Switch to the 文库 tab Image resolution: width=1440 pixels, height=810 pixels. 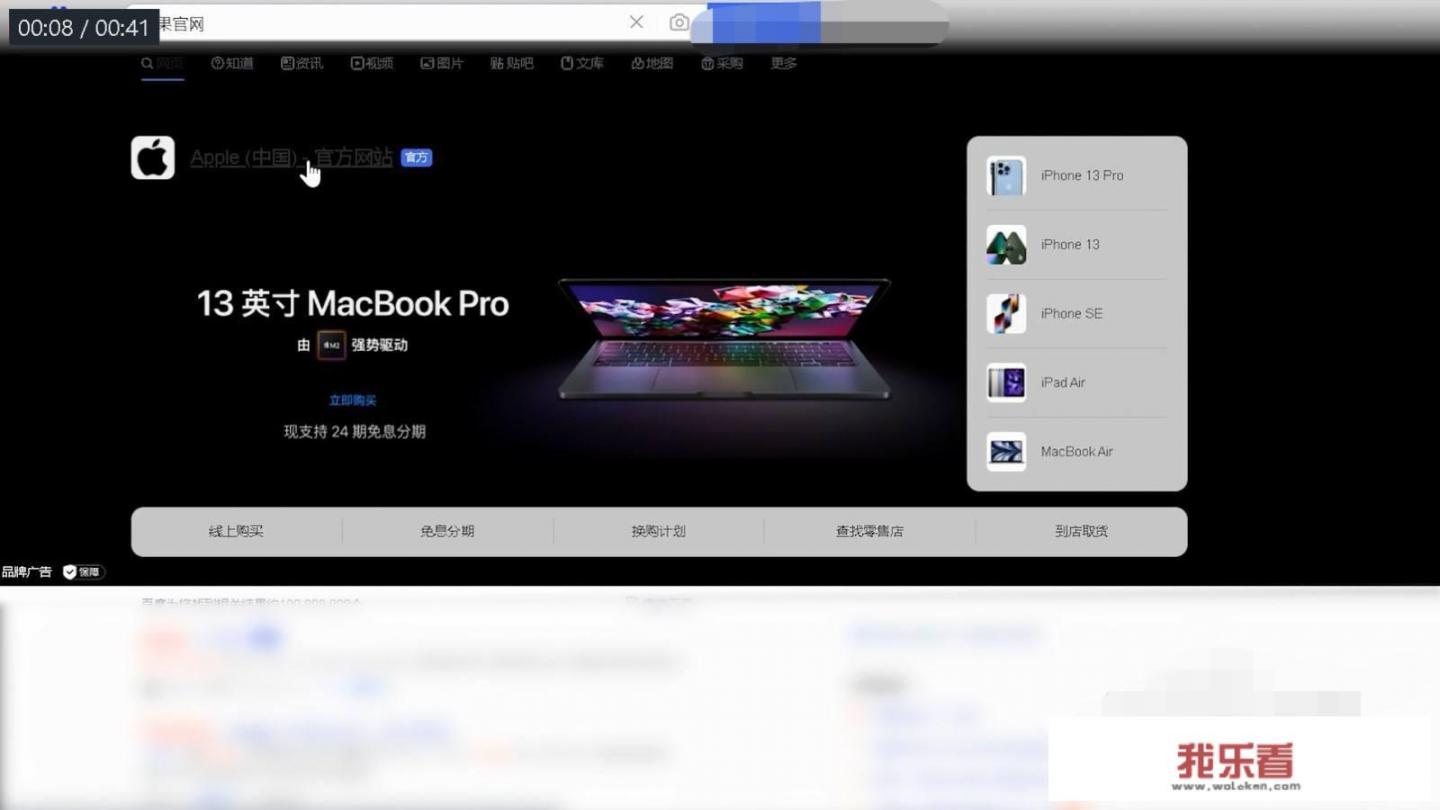pyautogui.click(x=582, y=63)
